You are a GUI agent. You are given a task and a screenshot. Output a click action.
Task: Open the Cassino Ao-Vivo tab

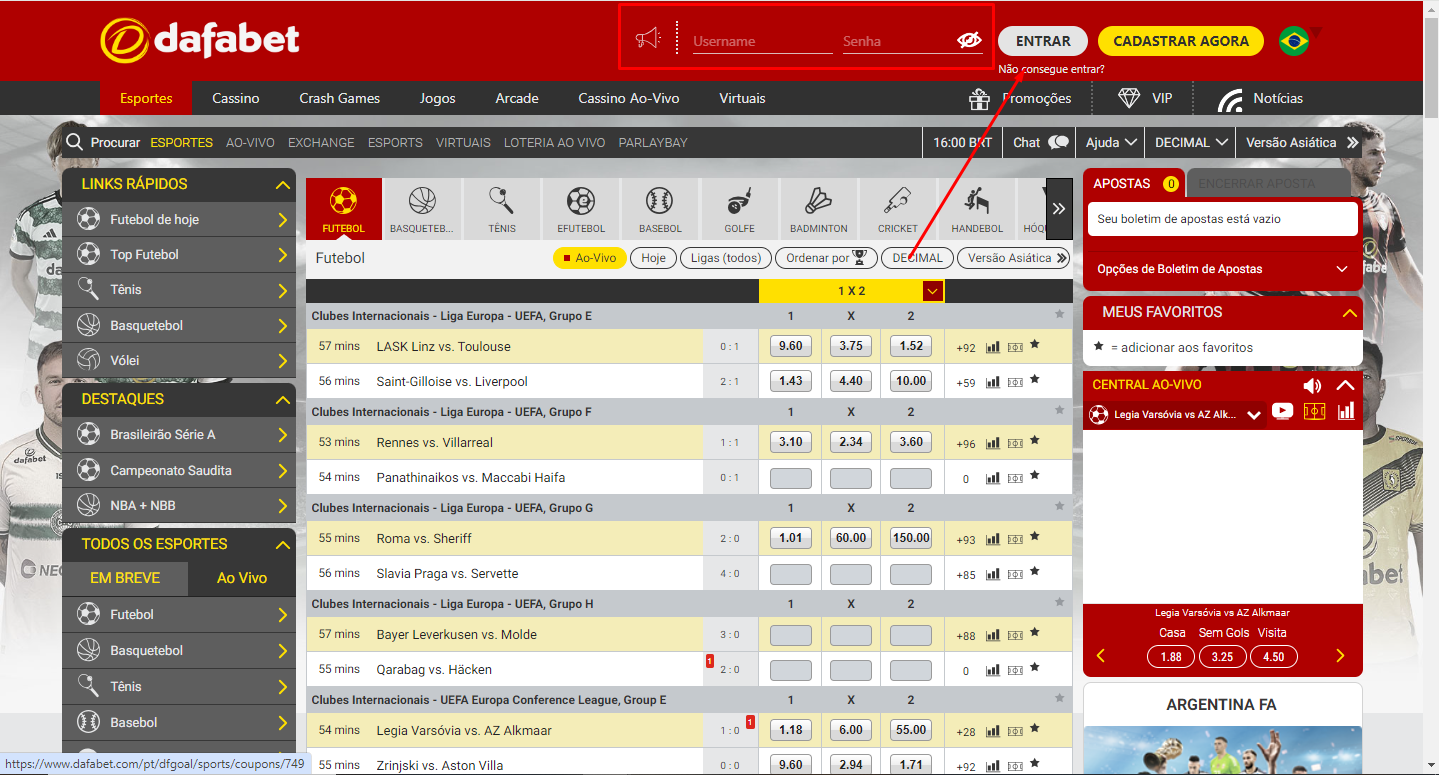629,98
